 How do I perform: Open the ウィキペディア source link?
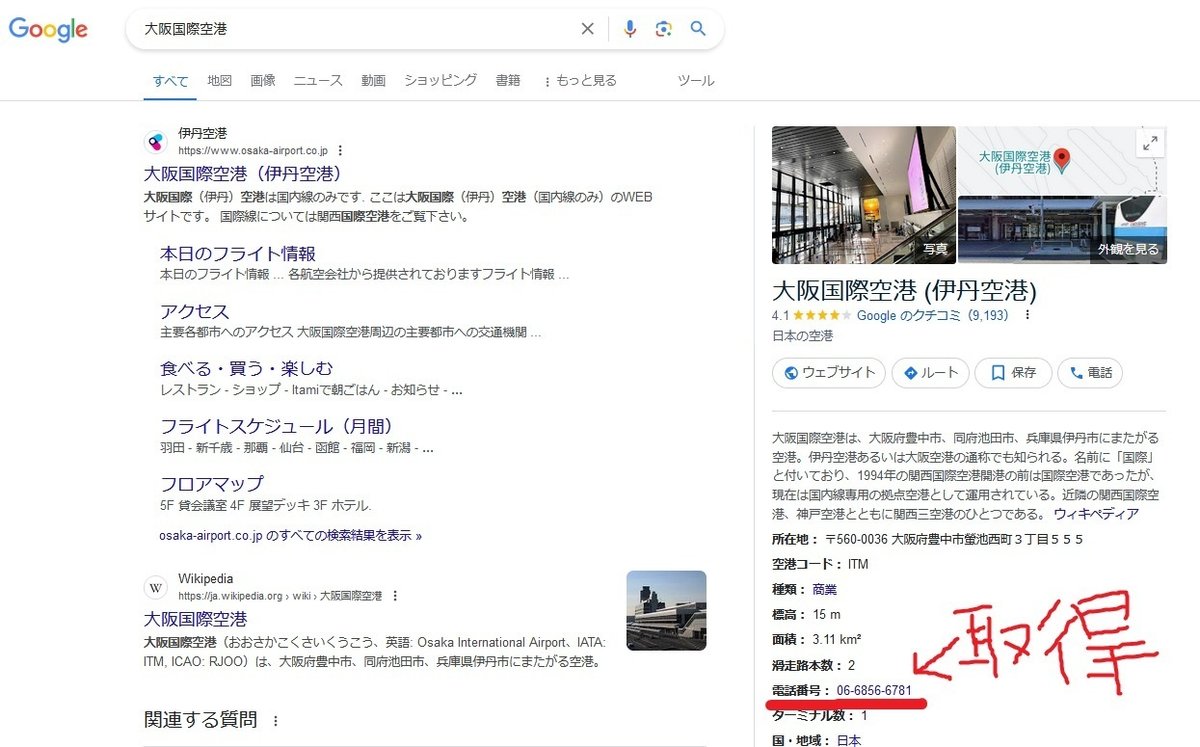[1096, 514]
